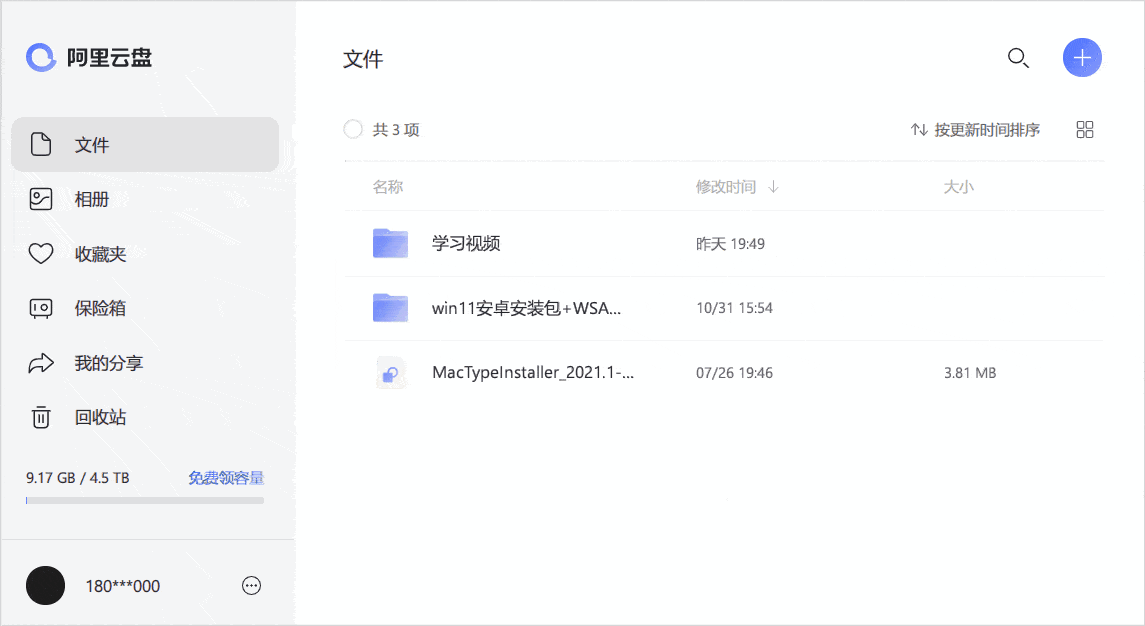Toggle the select-all circle checkbox
The image size is (1145, 626).
pyautogui.click(x=353, y=130)
